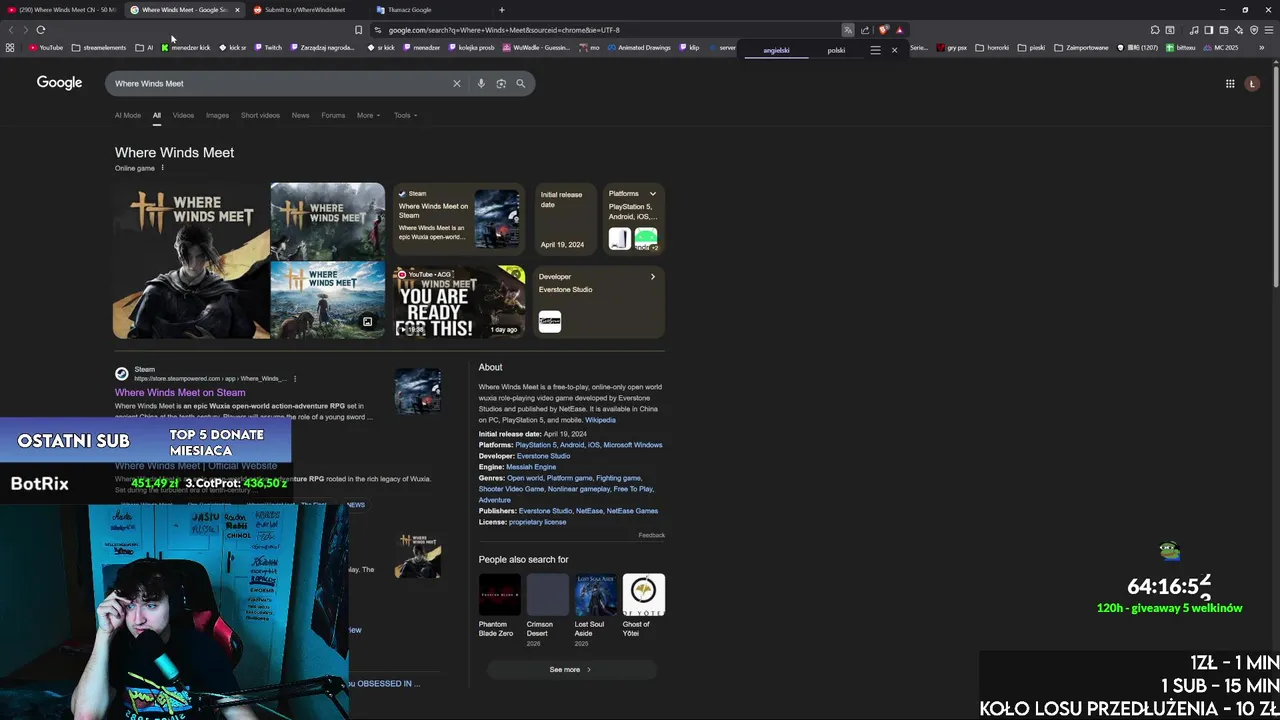Open Lost Soul Aside thumbnail
Viewport: 1280px width, 720px height.
click(x=595, y=595)
